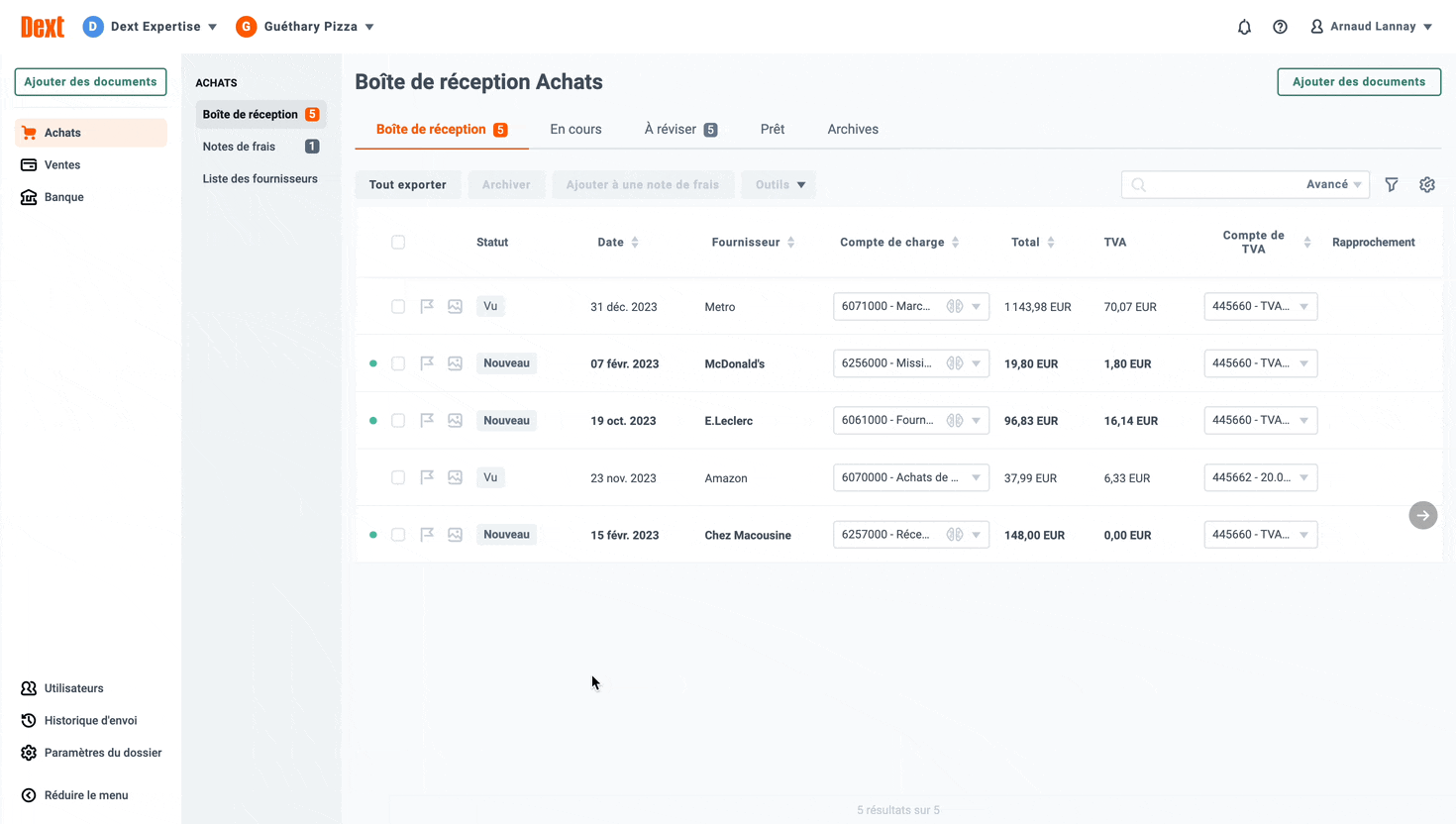Flag the McDonald's row
The width and height of the screenshot is (1456, 824).
point(427,363)
